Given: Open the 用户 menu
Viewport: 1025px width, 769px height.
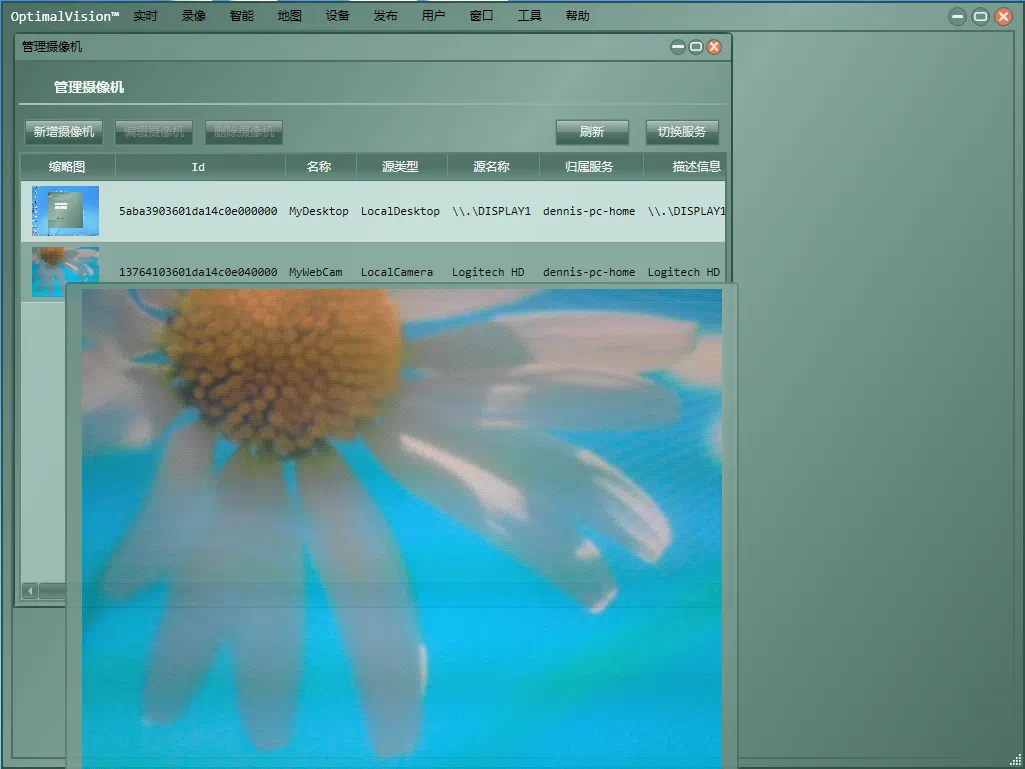Looking at the screenshot, I should pyautogui.click(x=433, y=16).
